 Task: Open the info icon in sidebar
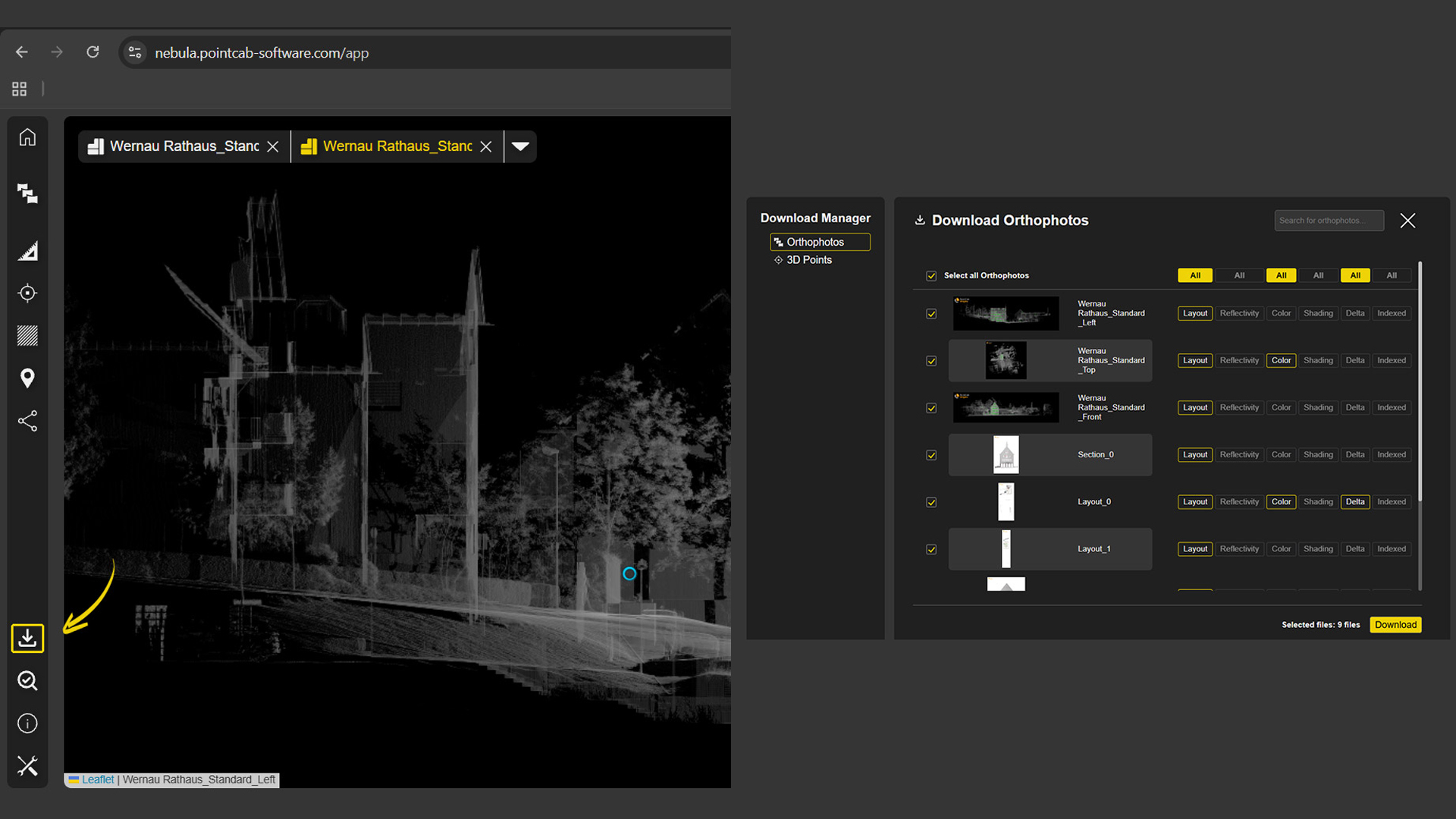click(27, 723)
